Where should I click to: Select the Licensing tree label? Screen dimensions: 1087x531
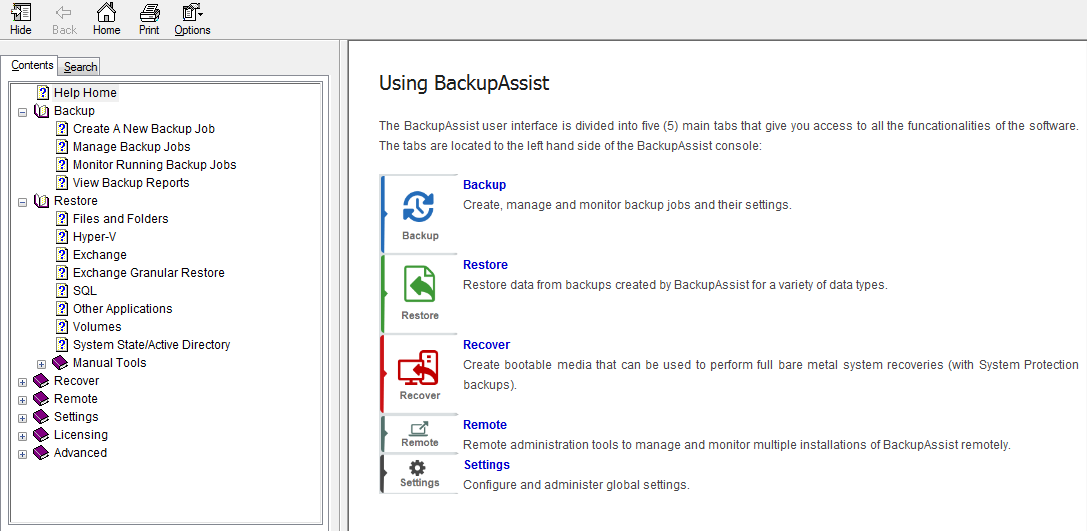click(x=81, y=435)
